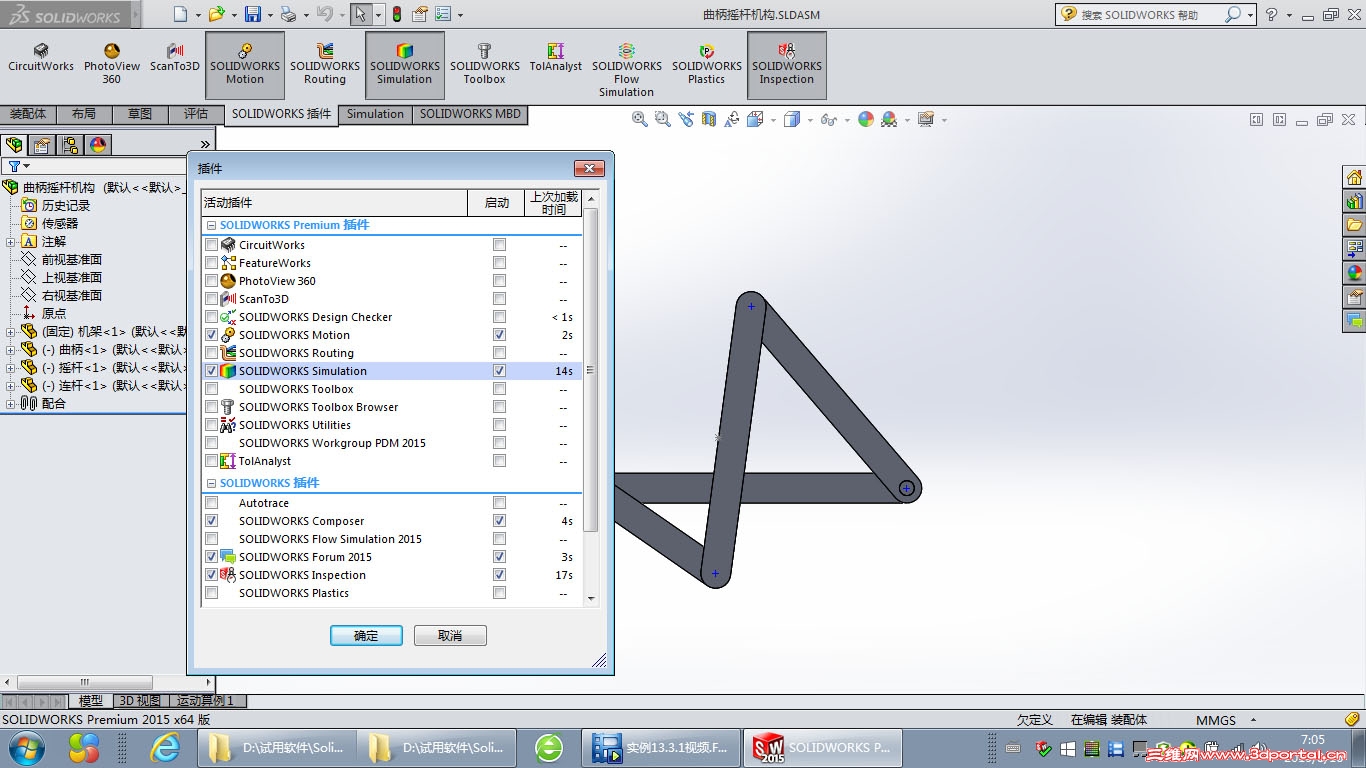Screen dimensions: 1366x768
Task: Expand the (固定) 机架<1> tree node
Action: coord(10,332)
